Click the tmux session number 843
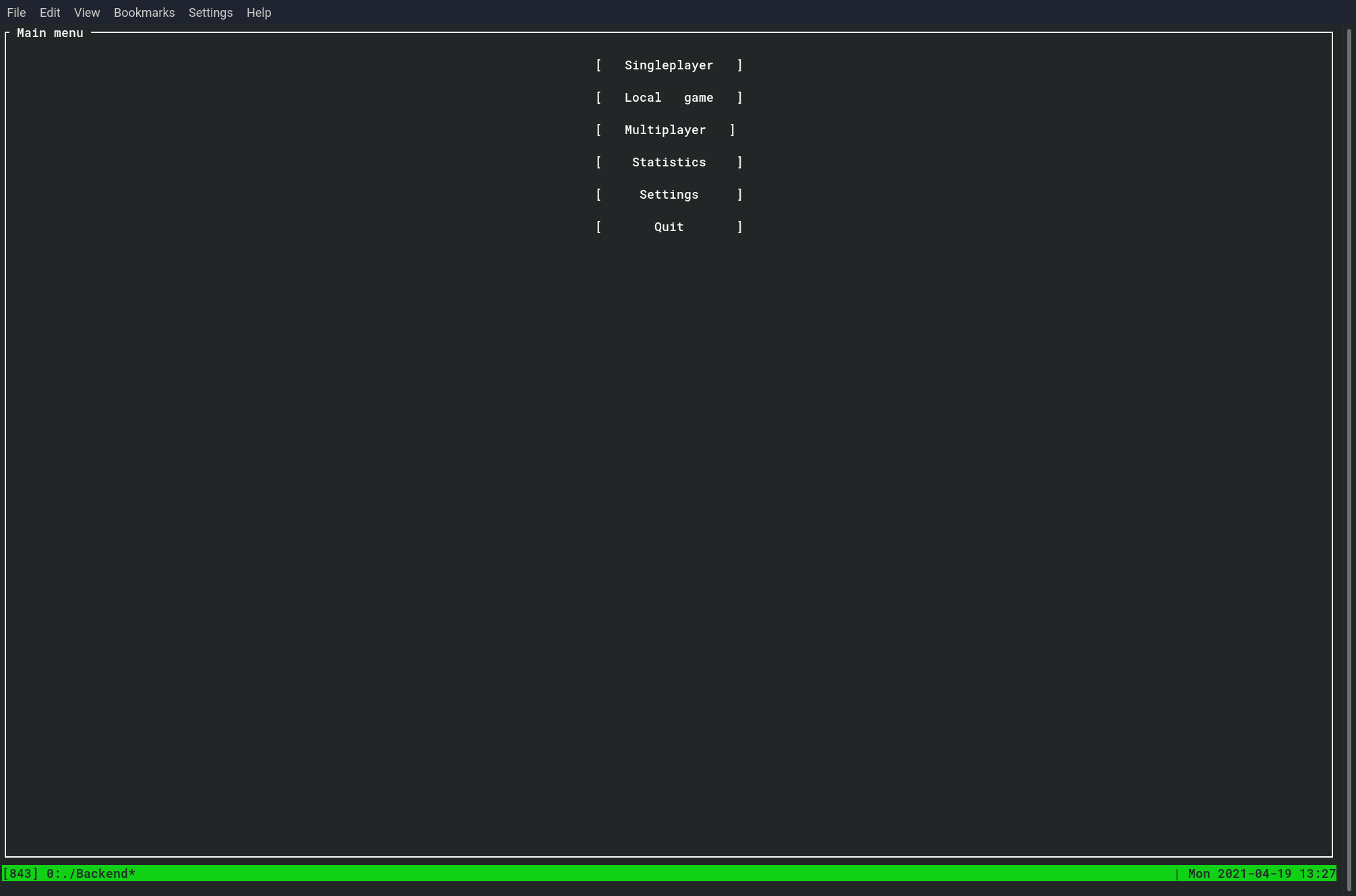Image resolution: width=1356 pixels, height=896 pixels. click(x=21, y=874)
